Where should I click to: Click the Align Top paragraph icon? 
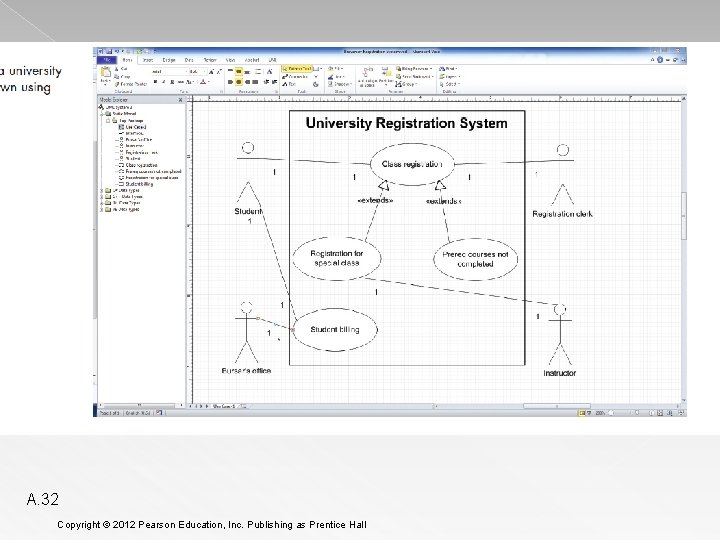pyautogui.click(x=230, y=71)
